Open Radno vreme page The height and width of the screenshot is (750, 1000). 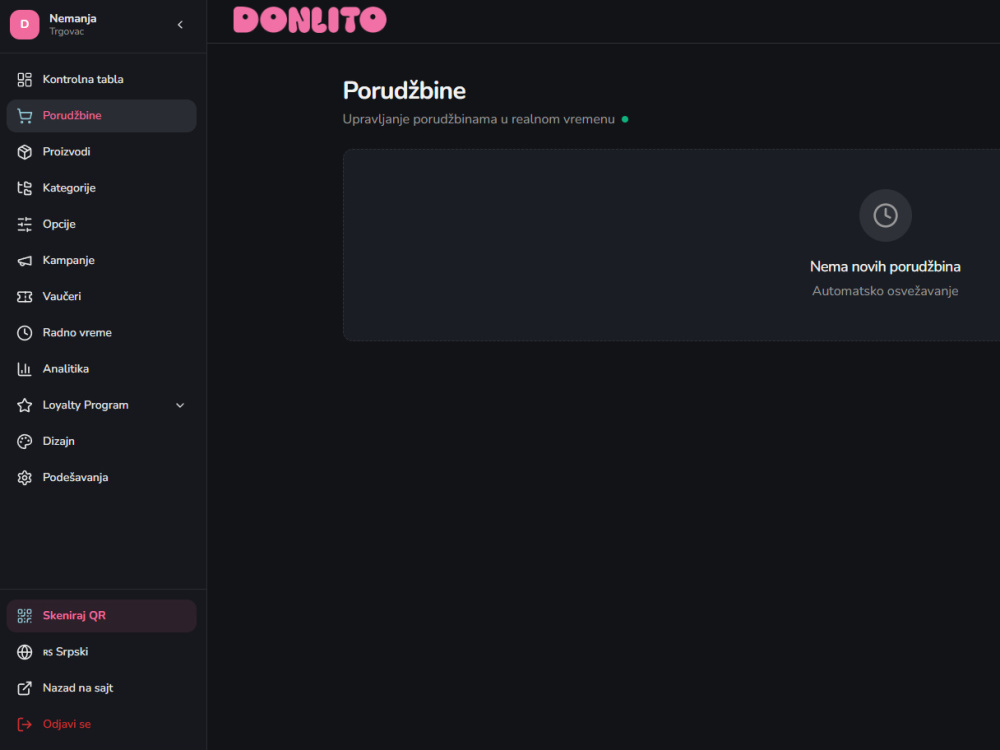tap(101, 333)
